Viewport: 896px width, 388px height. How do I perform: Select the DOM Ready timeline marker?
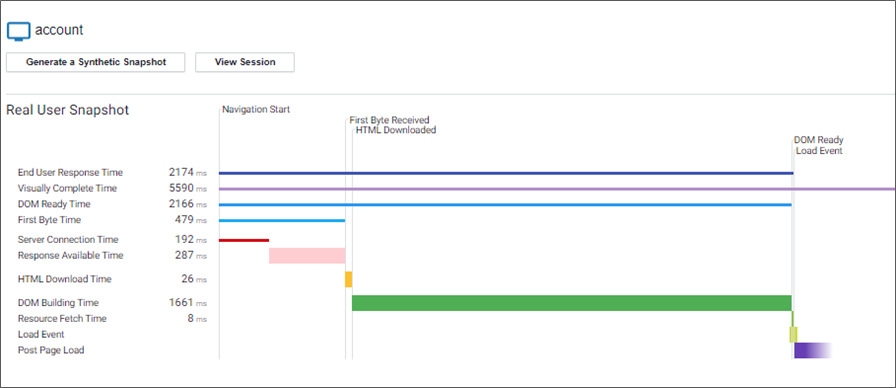tap(818, 140)
